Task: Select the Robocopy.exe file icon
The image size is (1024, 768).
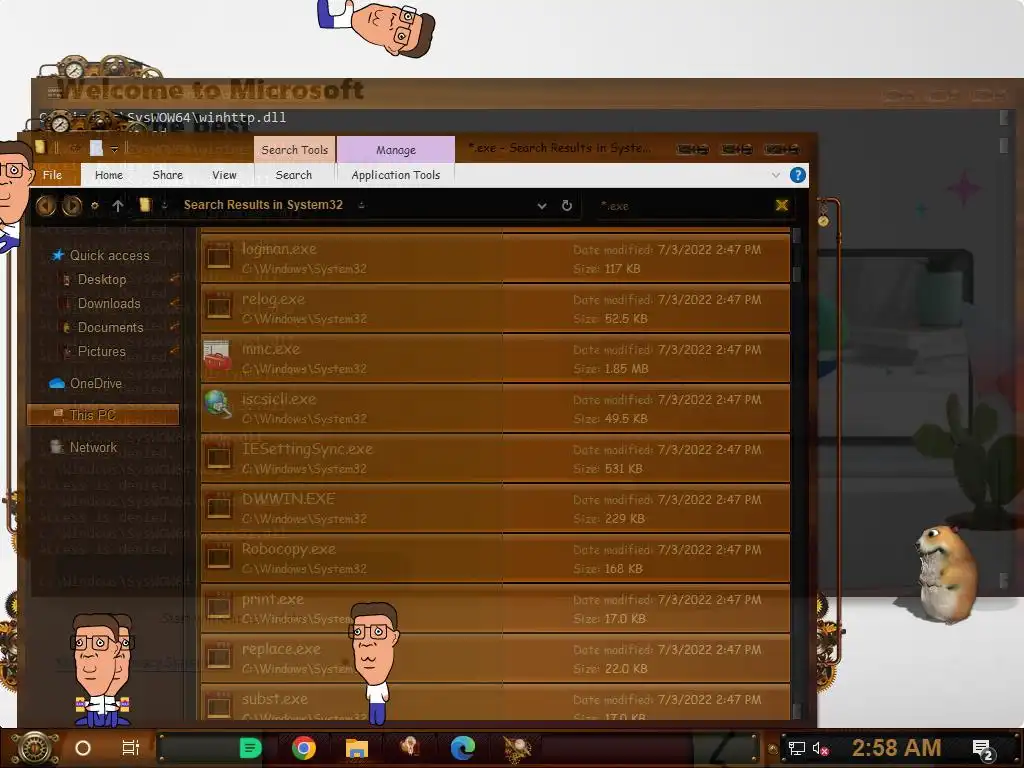Action: tap(219, 558)
